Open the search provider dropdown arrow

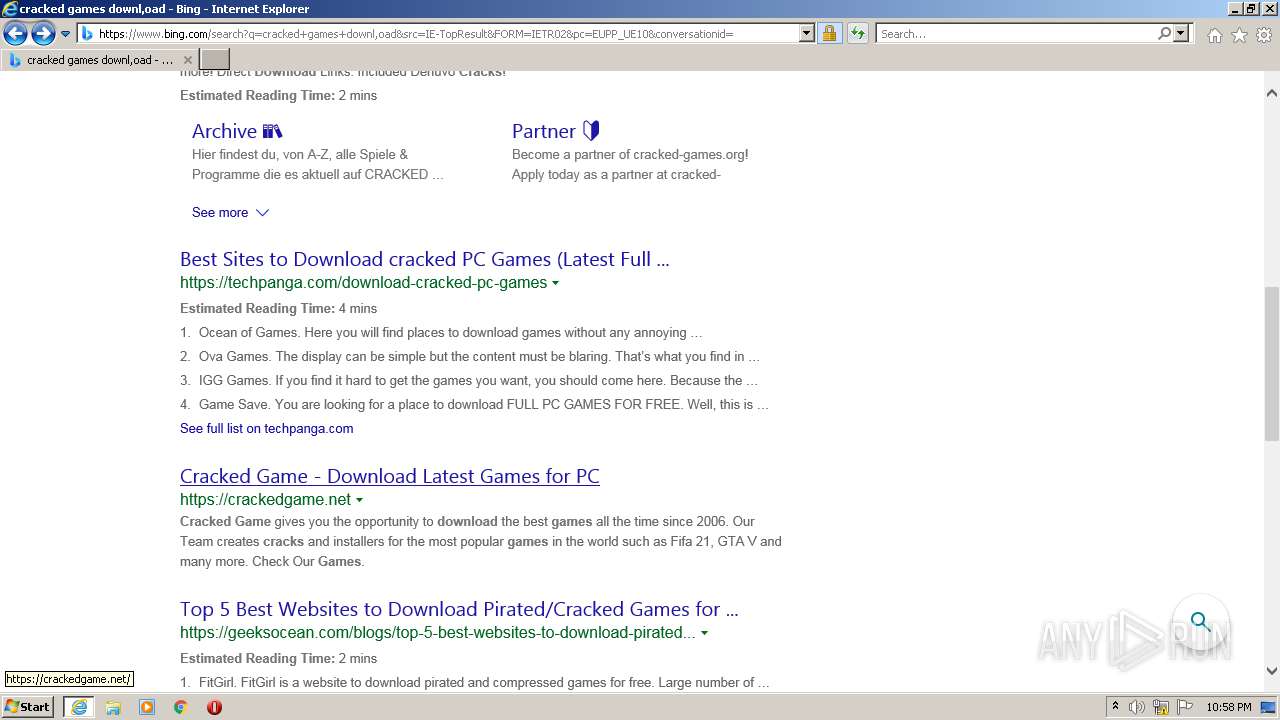[x=1181, y=33]
